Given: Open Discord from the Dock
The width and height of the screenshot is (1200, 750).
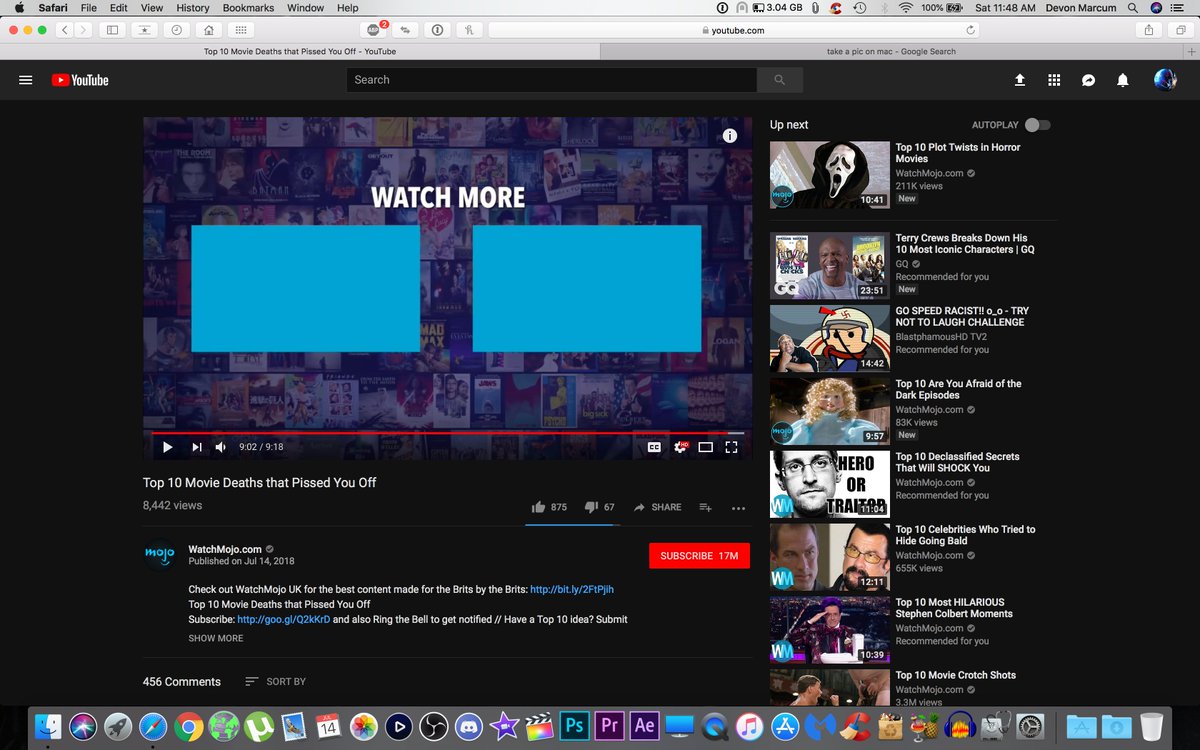Looking at the screenshot, I should point(469,726).
